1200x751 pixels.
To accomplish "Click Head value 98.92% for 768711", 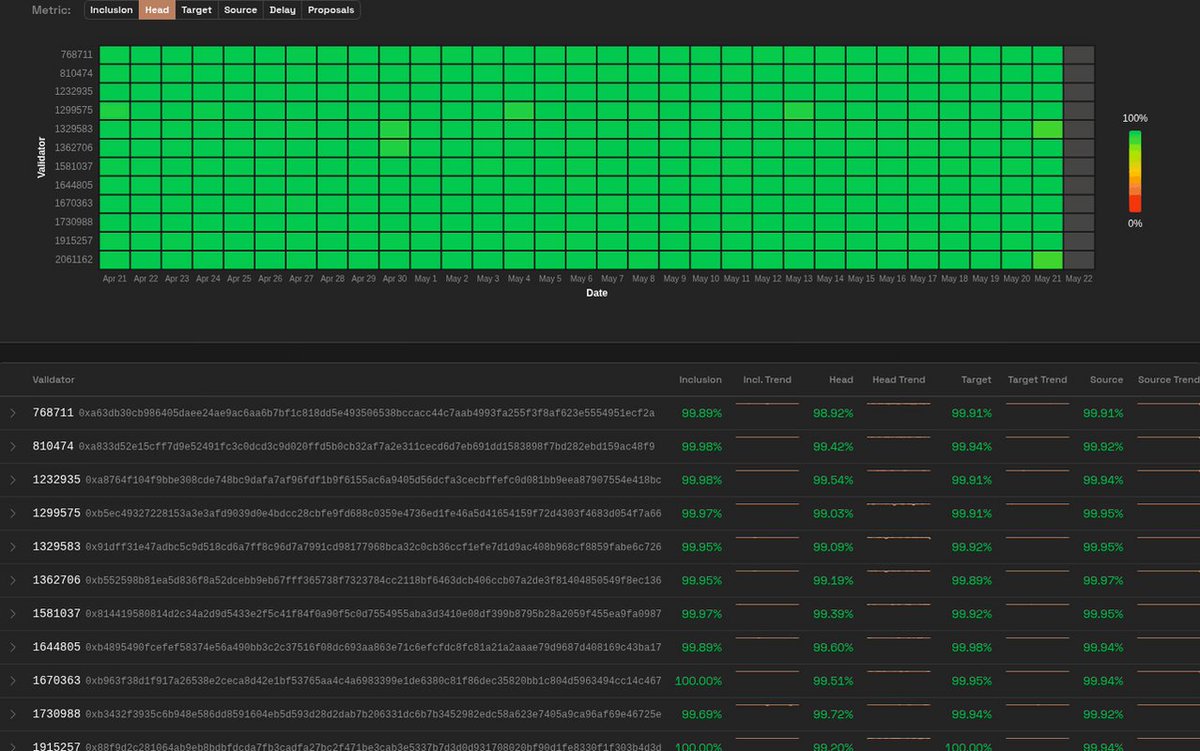I will point(833,413).
